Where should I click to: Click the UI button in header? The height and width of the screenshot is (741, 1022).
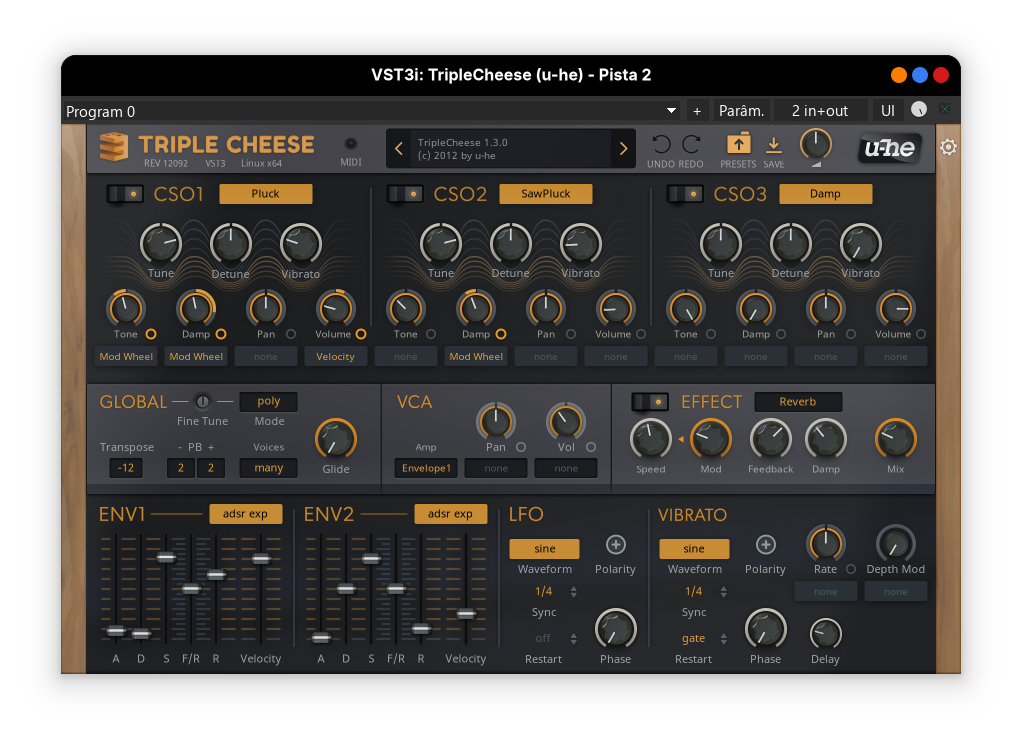tap(887, 111)
